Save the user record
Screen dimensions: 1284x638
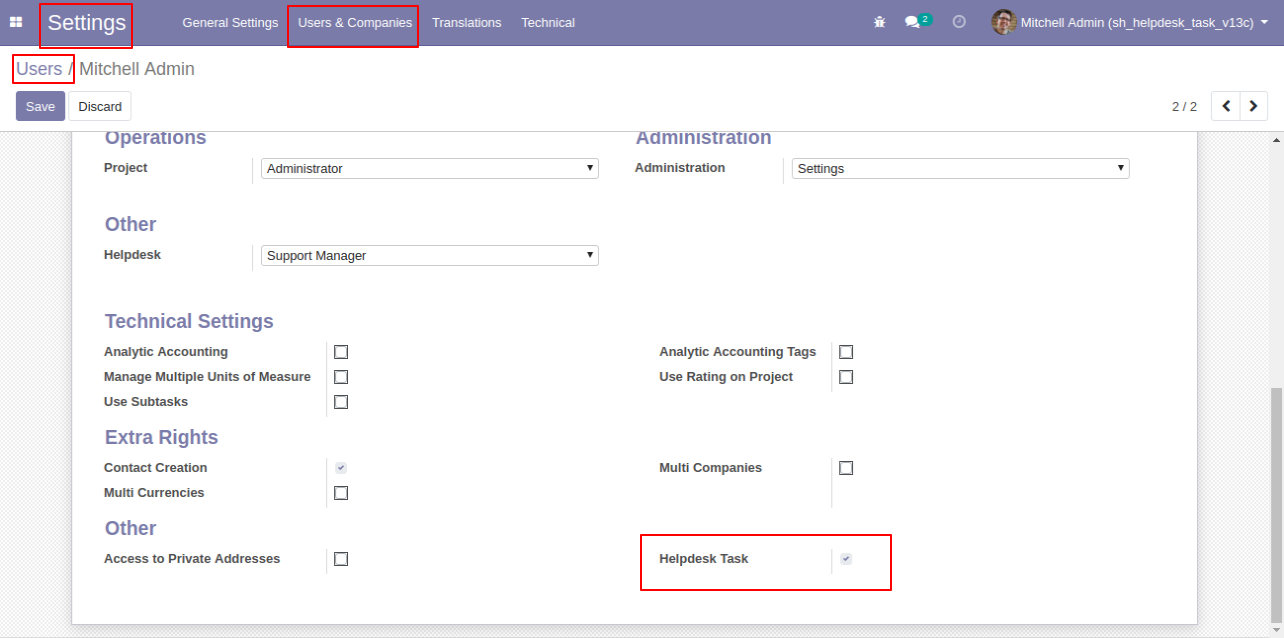(40, 106)
